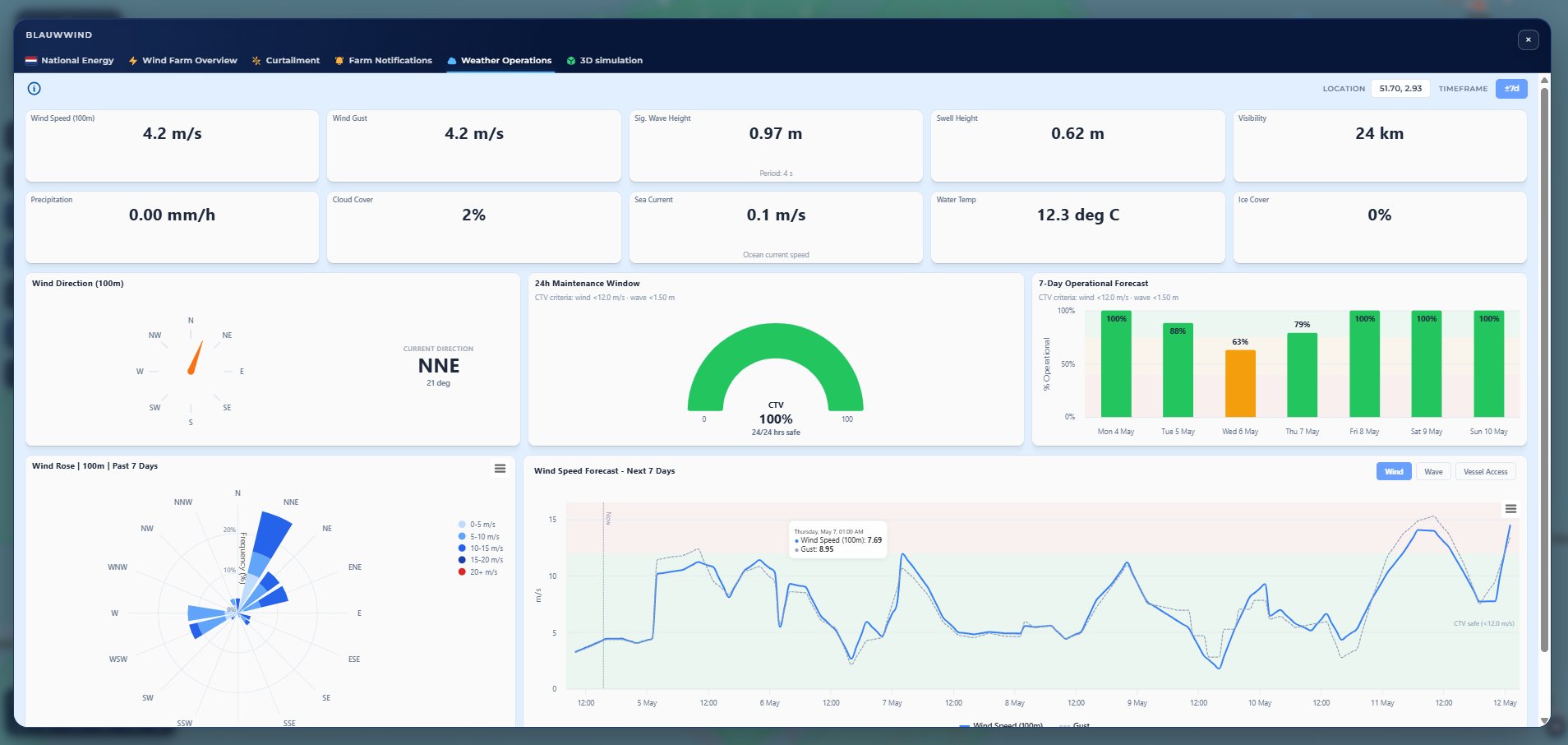Click the lightning bolt Wind Farm Overview icon
1568x745 pixels.
132,61
